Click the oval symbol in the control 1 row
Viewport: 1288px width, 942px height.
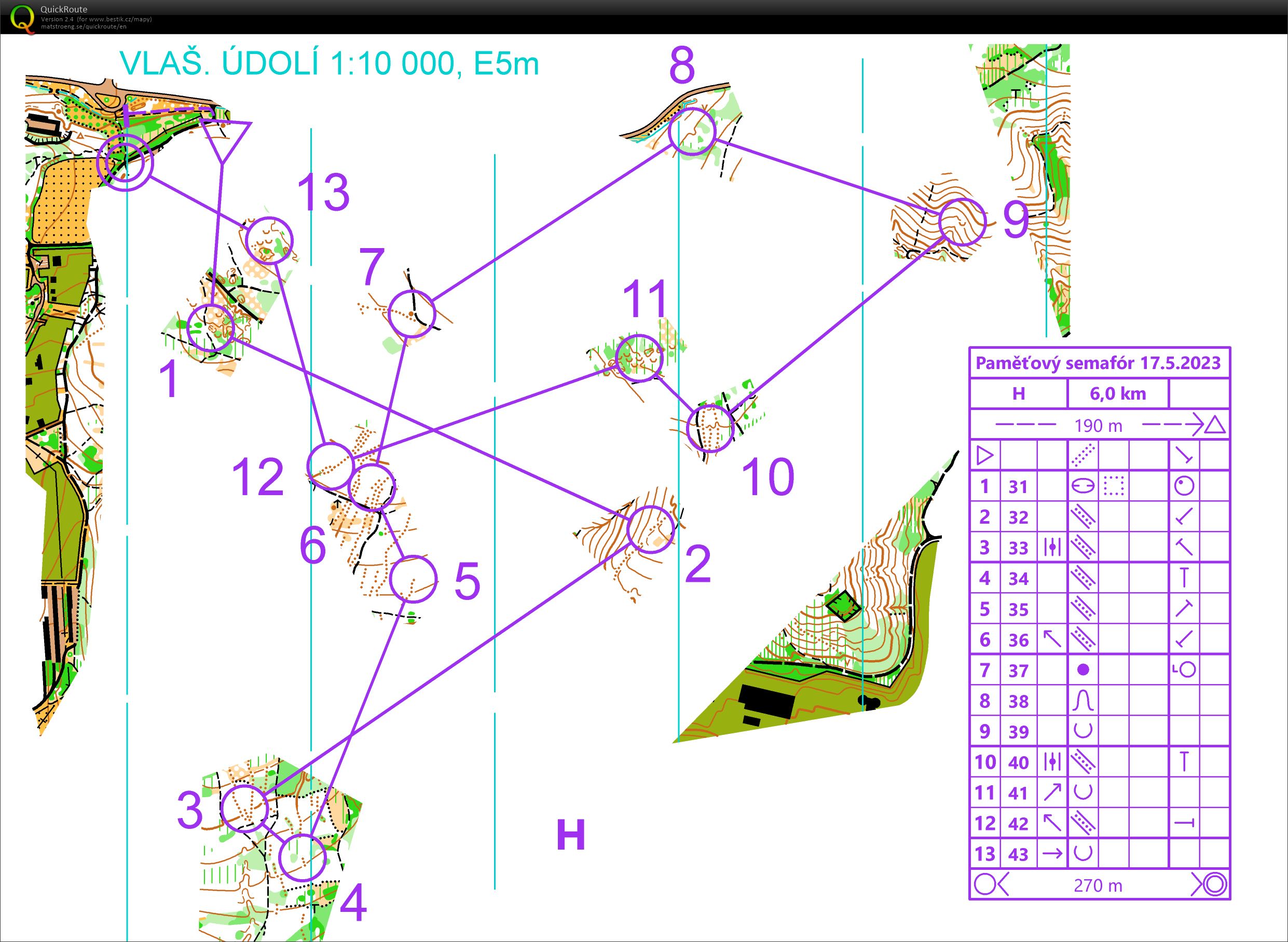click(1083, 486)
